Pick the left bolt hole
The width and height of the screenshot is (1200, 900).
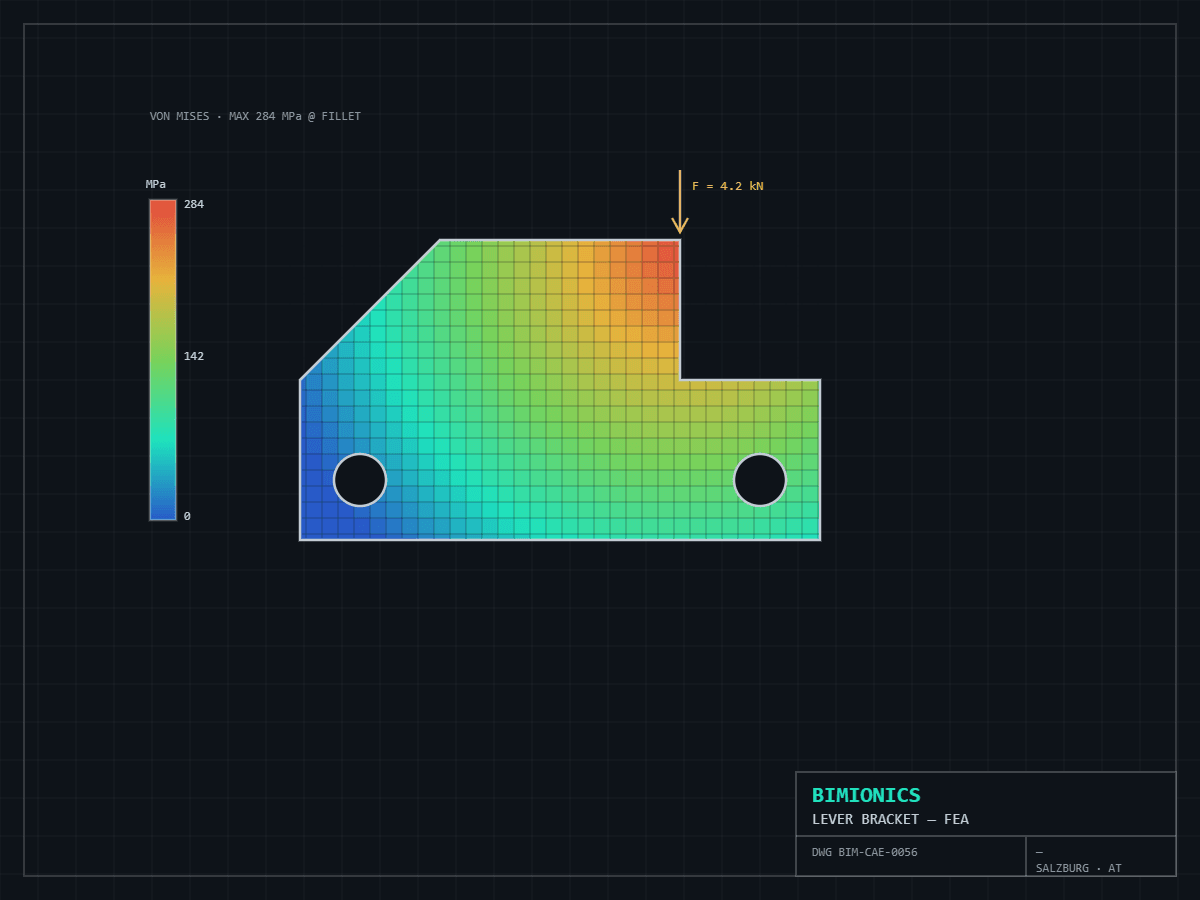[360, 480]
